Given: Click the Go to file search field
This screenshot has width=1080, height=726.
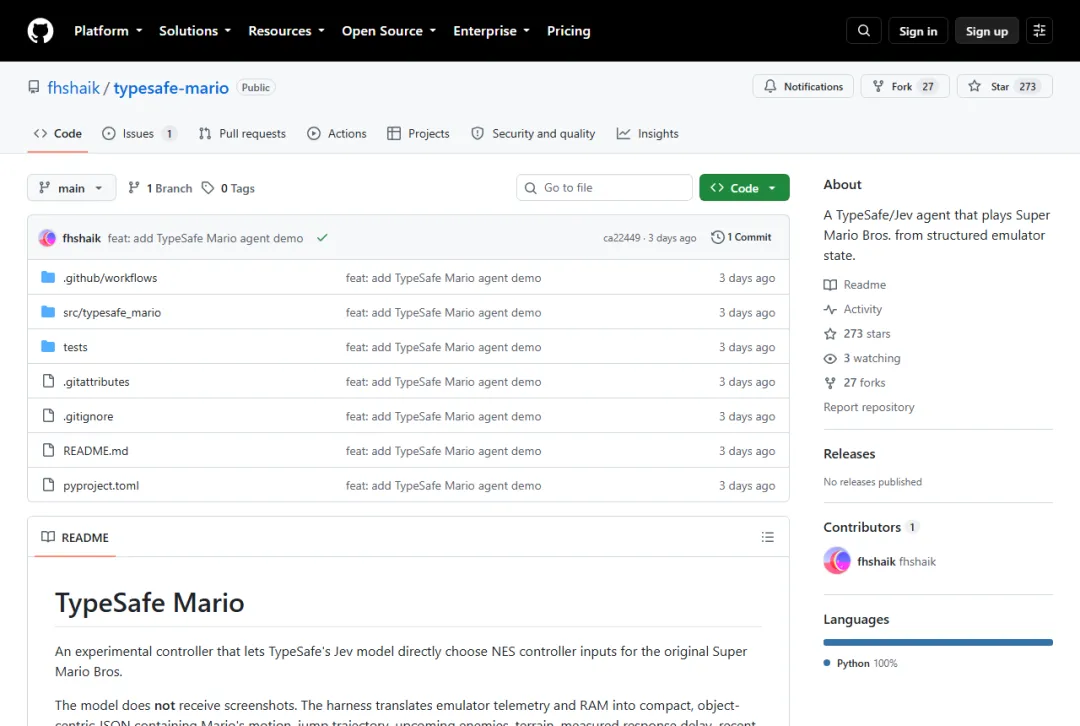Looking at the screenshot, I should pos(604,187).
